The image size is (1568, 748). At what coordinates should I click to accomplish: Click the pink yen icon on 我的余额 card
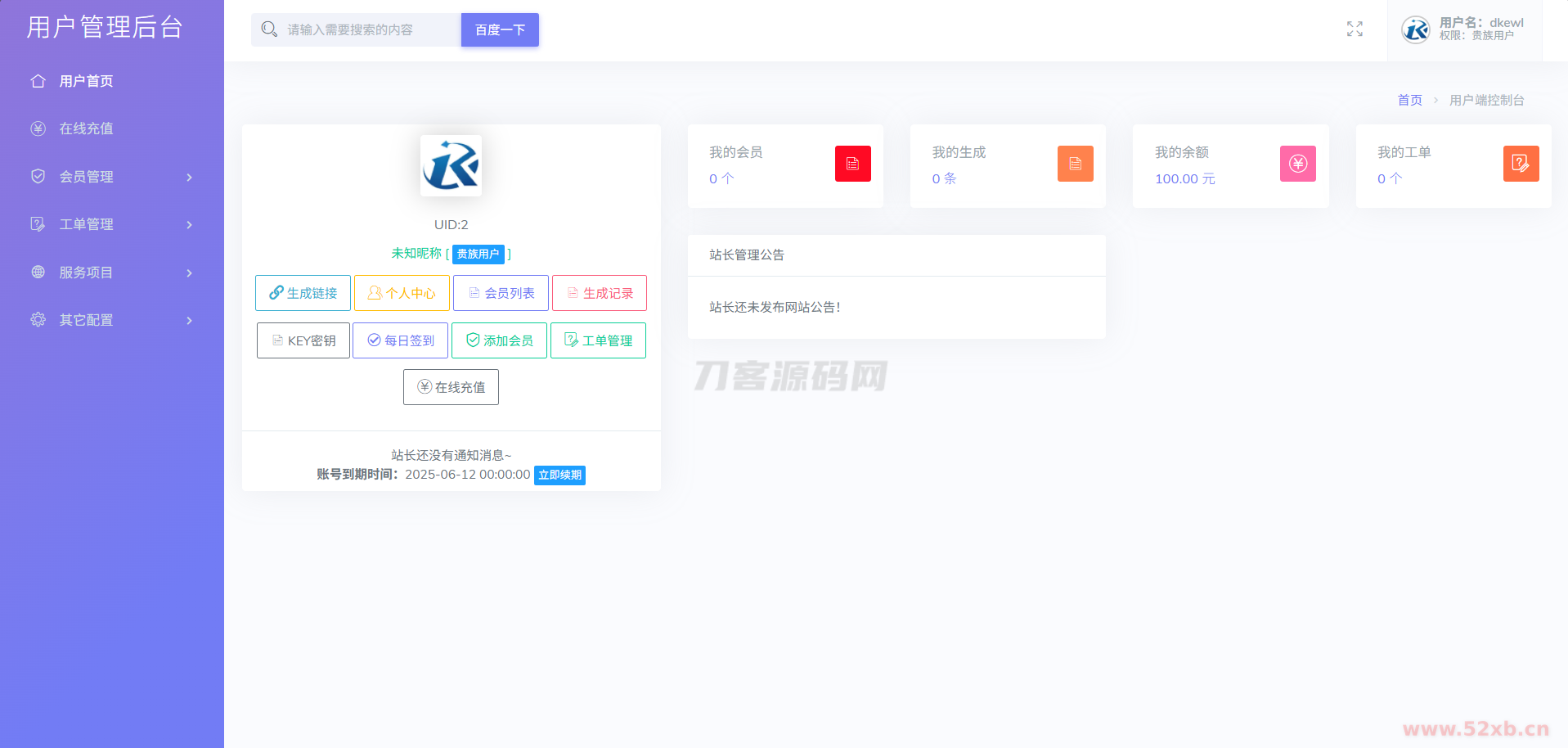pos(1297,164)
